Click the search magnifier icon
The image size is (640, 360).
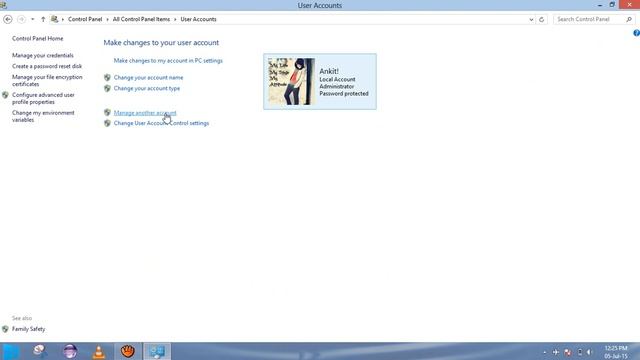629,19
